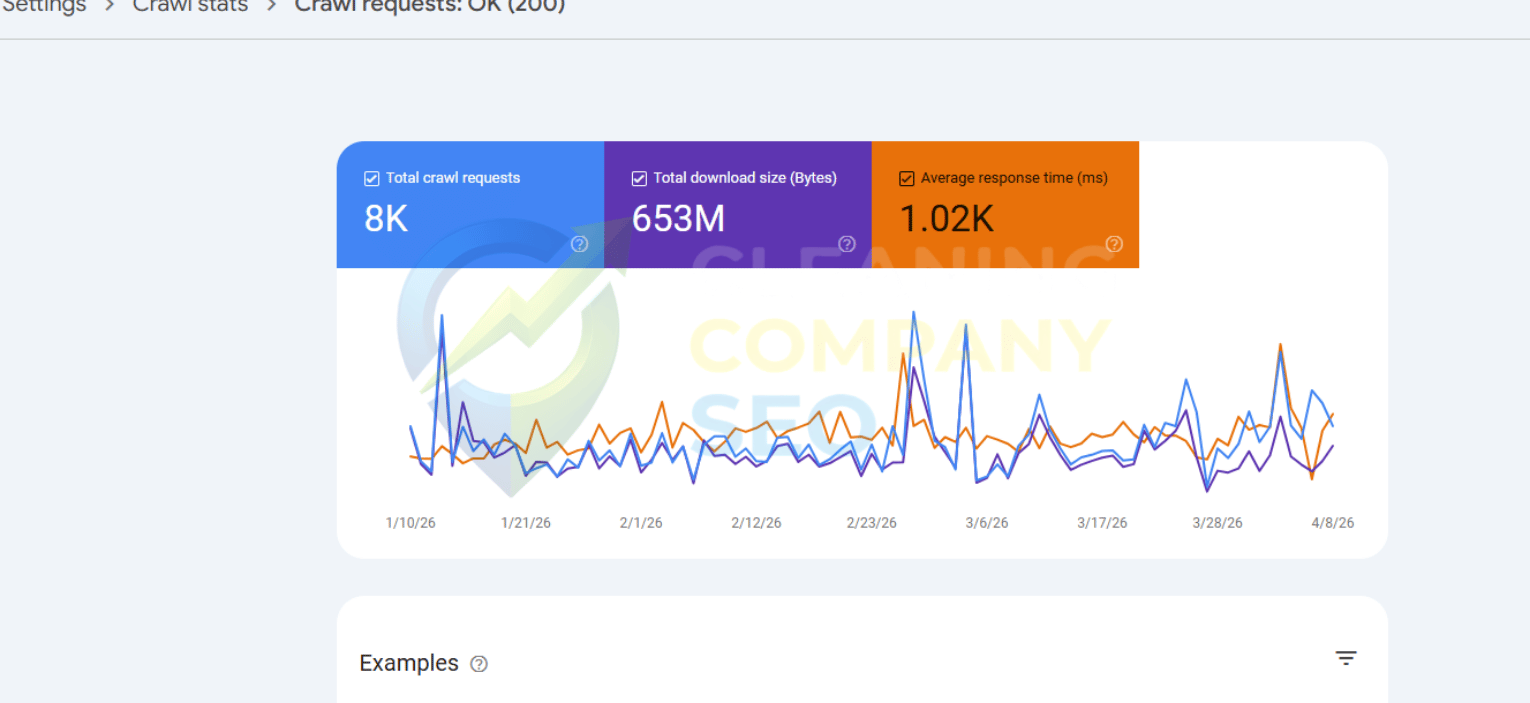Click the Examples section heading
1530x703 pixels.
[x=408, y=662]
